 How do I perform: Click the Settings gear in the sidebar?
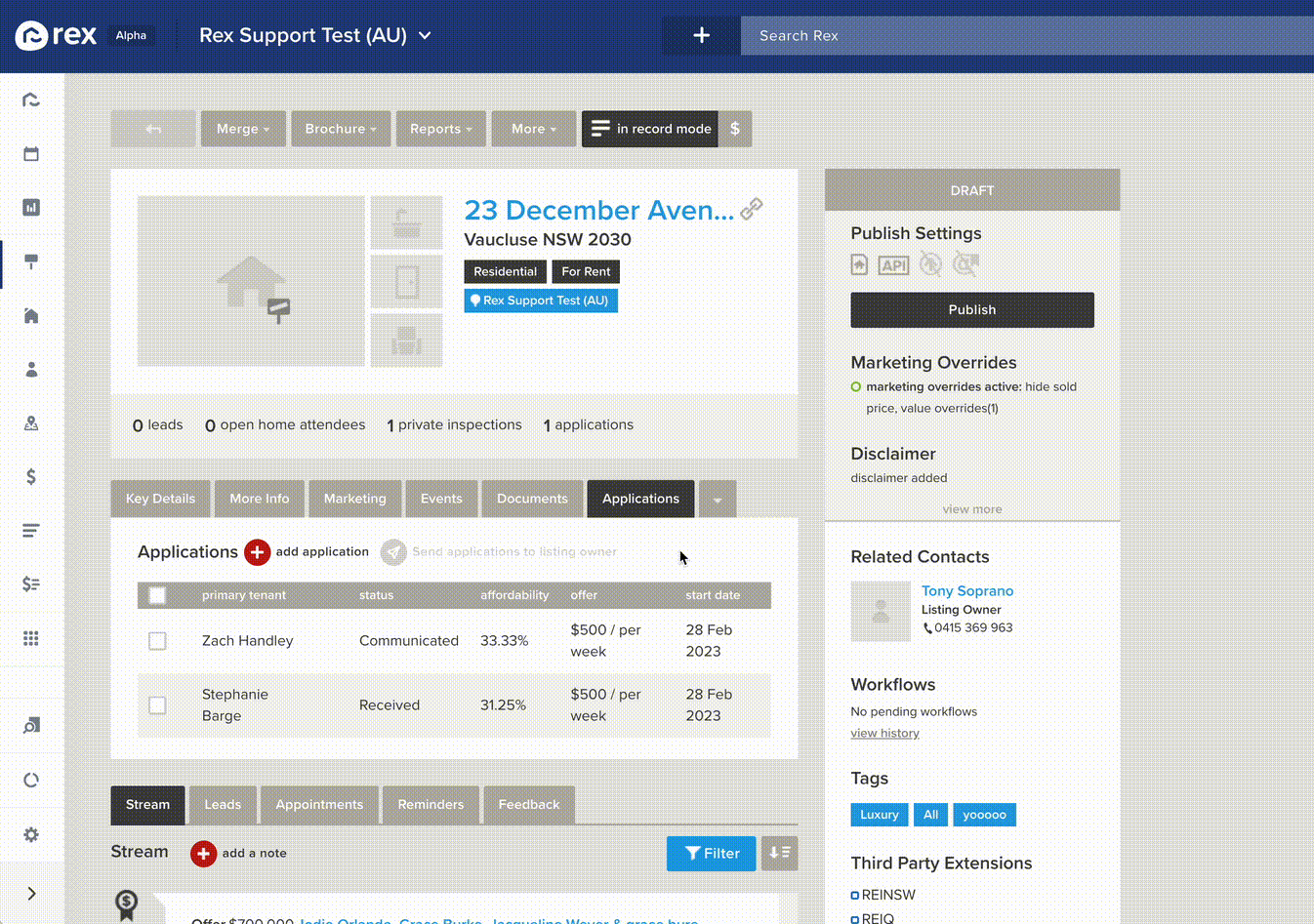pyautogui.click(x=30, y=834)
